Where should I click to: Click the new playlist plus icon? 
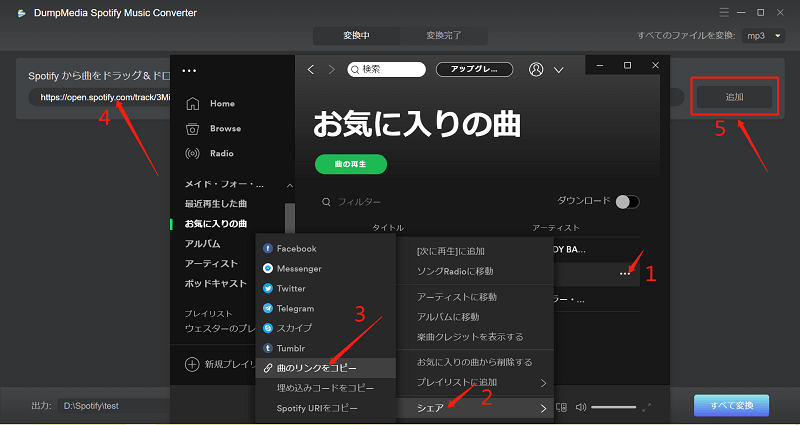coord(192,364)
